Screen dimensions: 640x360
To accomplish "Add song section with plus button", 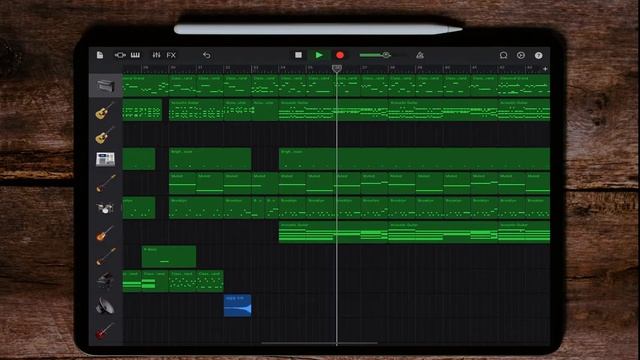I will point(545,69).
